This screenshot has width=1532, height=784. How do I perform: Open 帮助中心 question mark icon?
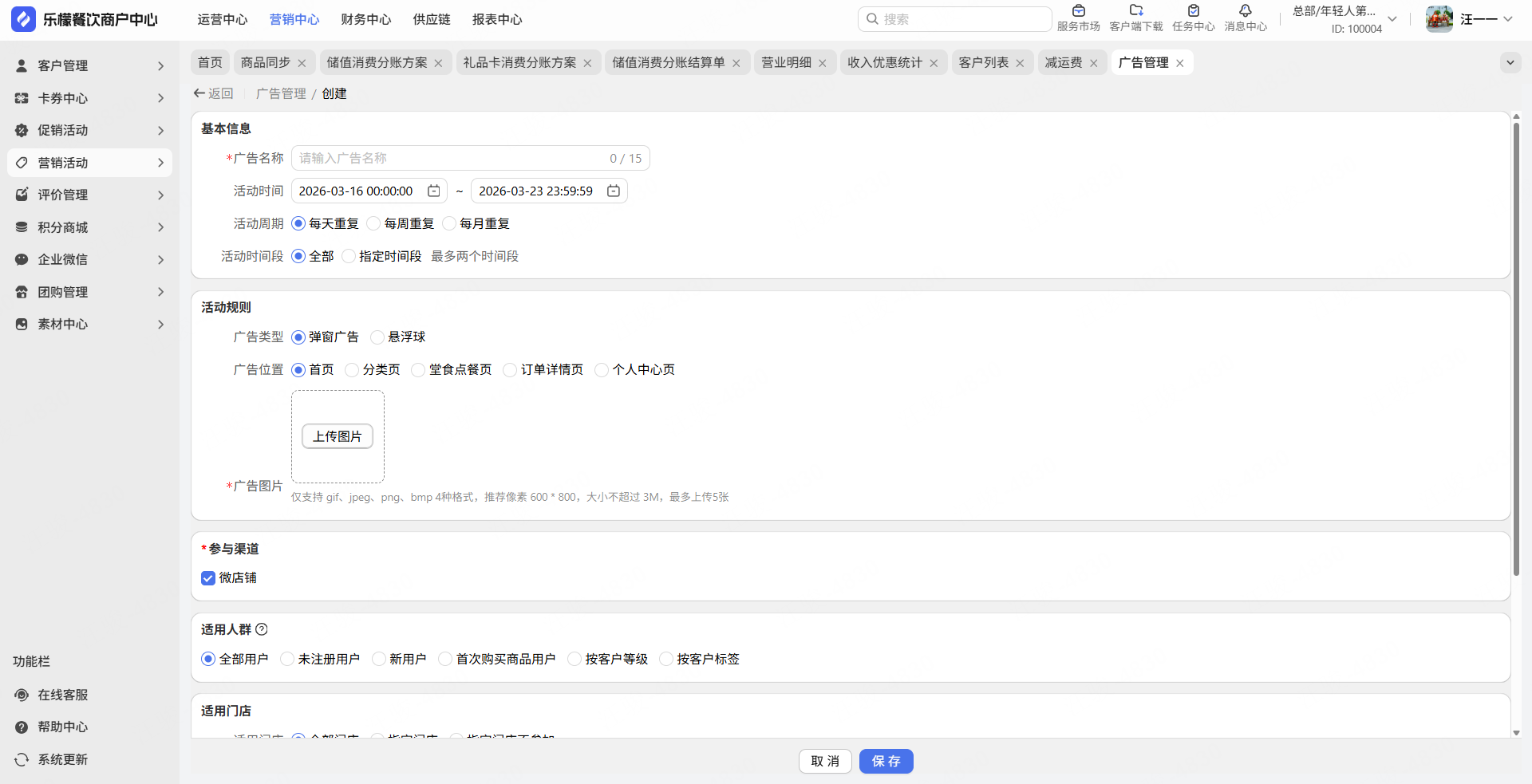point(22,727)
